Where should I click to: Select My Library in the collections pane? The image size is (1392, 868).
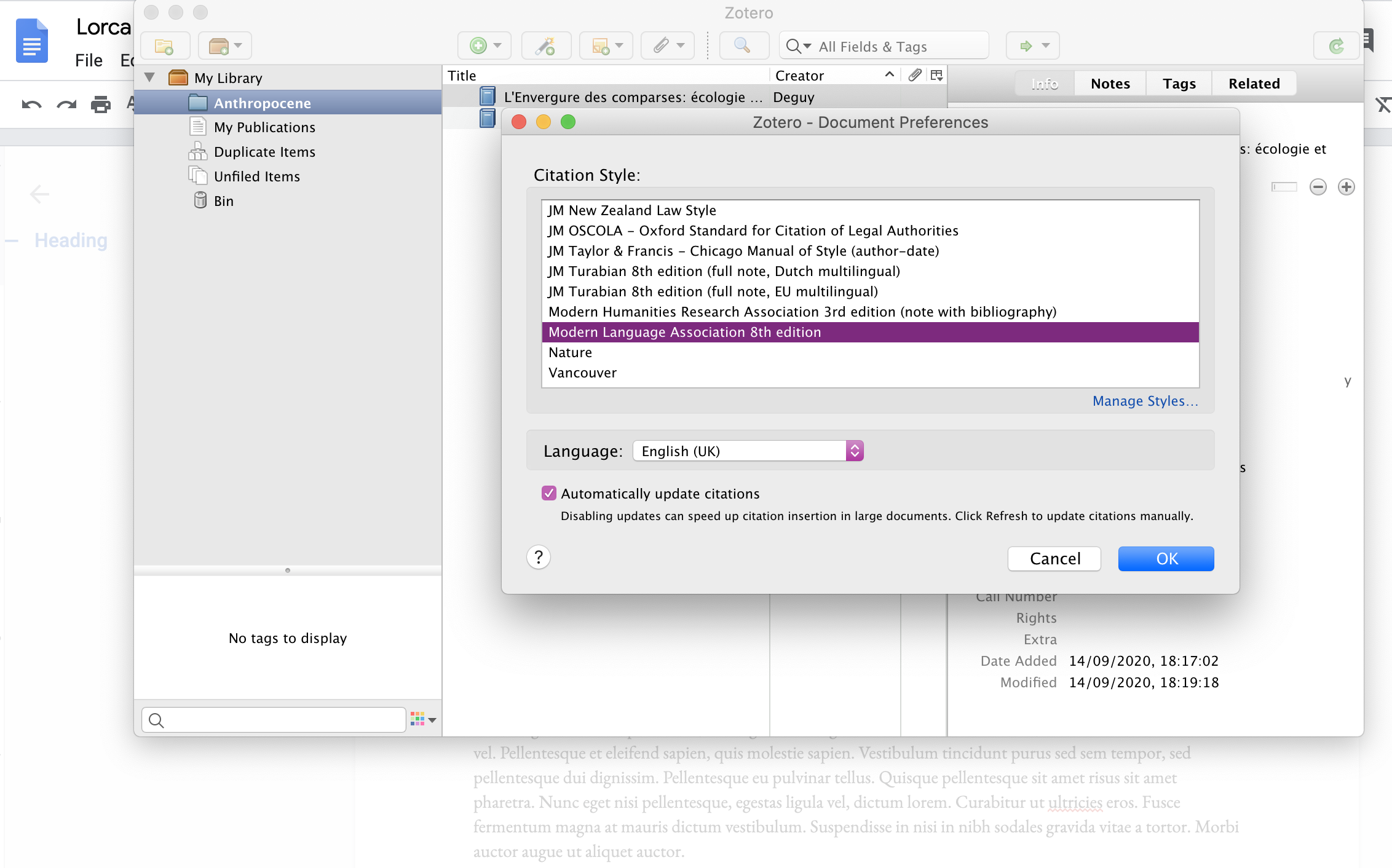point(227,78)
